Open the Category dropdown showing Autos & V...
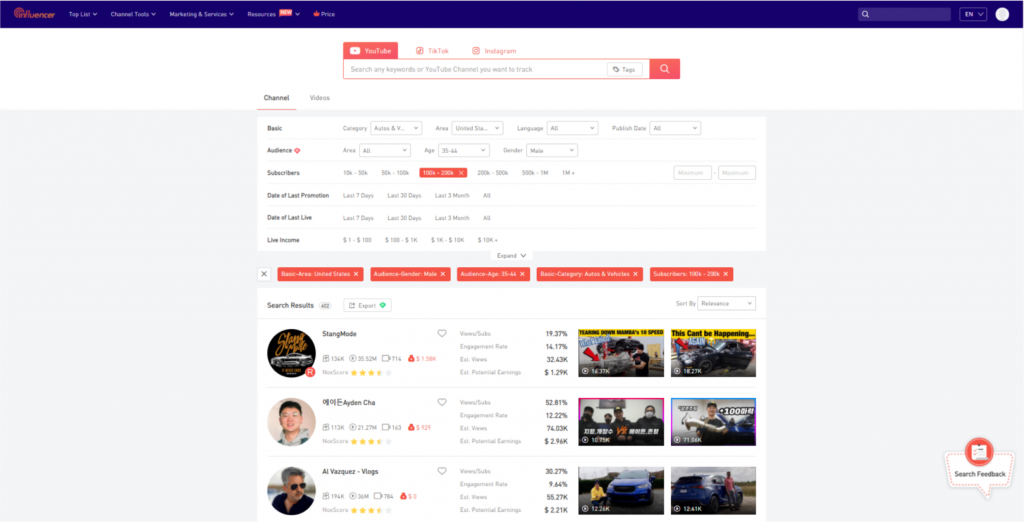 coord(396,128)
